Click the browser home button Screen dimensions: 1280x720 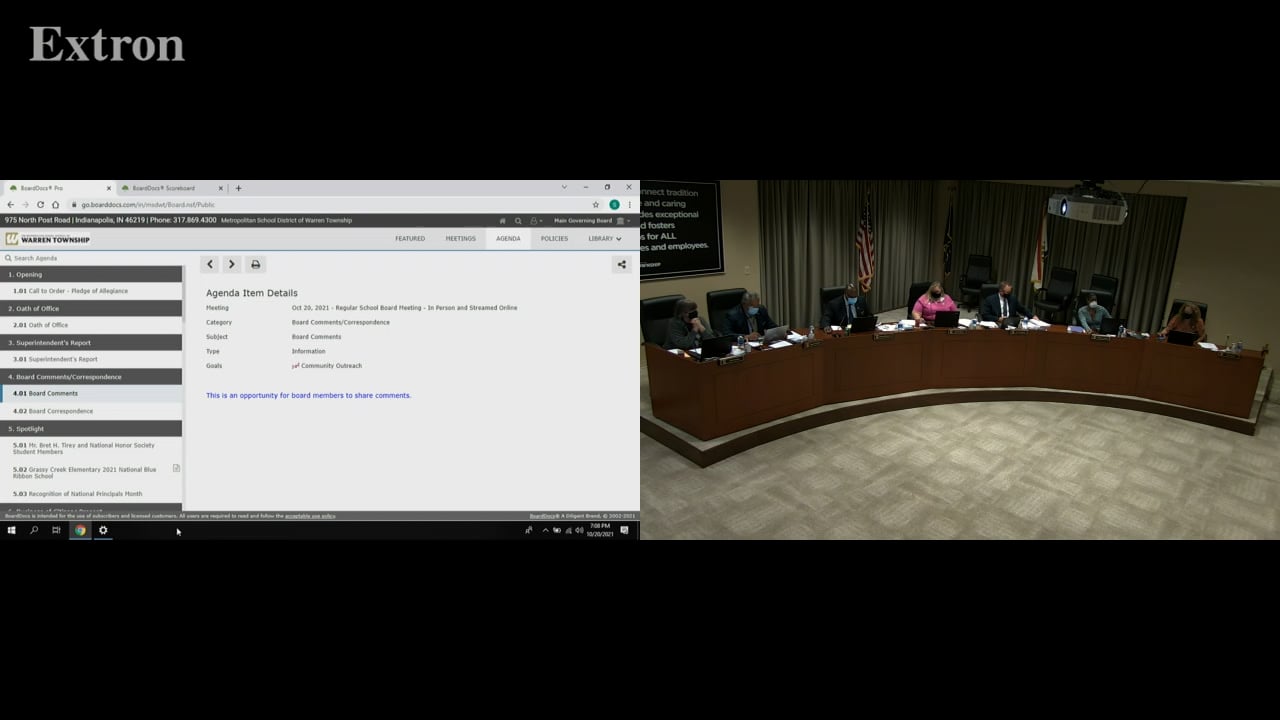coord(55,204)
